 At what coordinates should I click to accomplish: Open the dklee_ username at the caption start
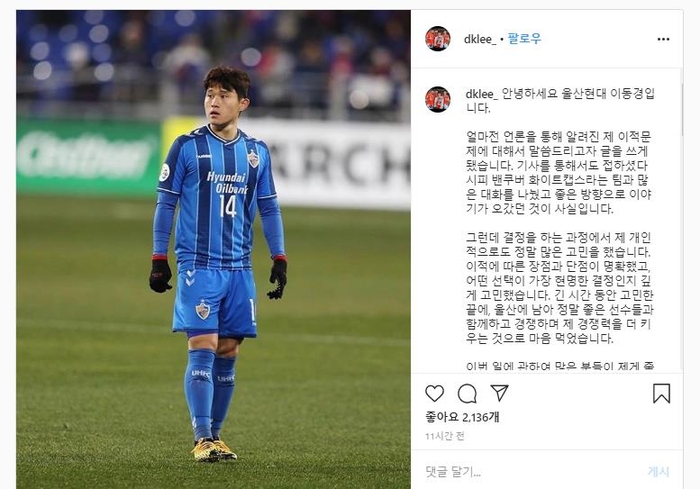tap(482, 94)
